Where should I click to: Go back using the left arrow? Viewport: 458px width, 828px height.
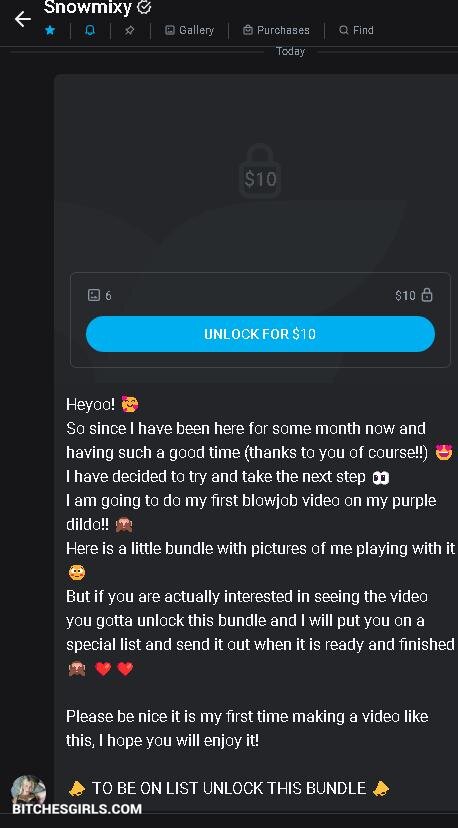tap(23, 19)
